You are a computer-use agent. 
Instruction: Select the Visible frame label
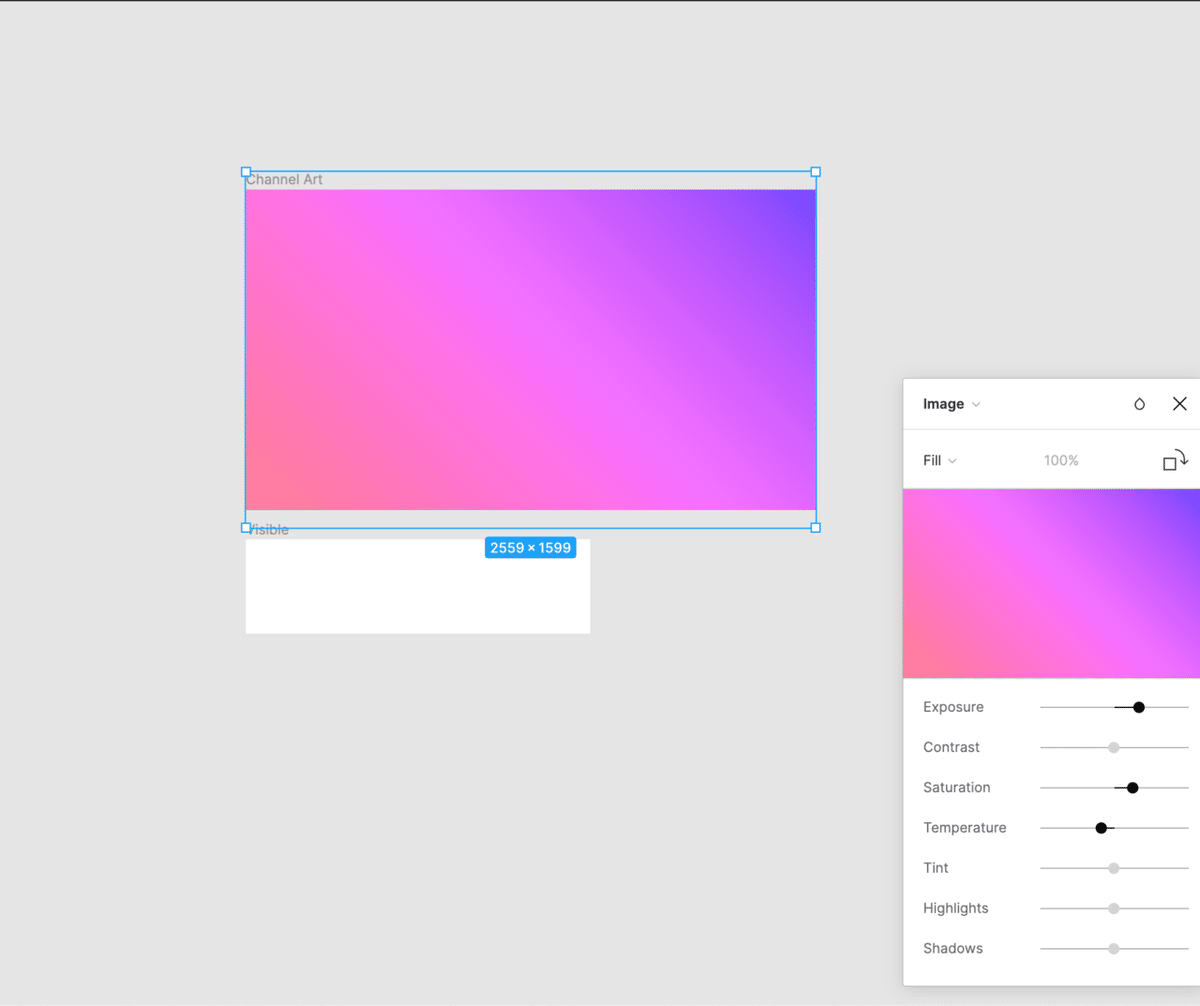pyautogui.click(x=268, y=530)
